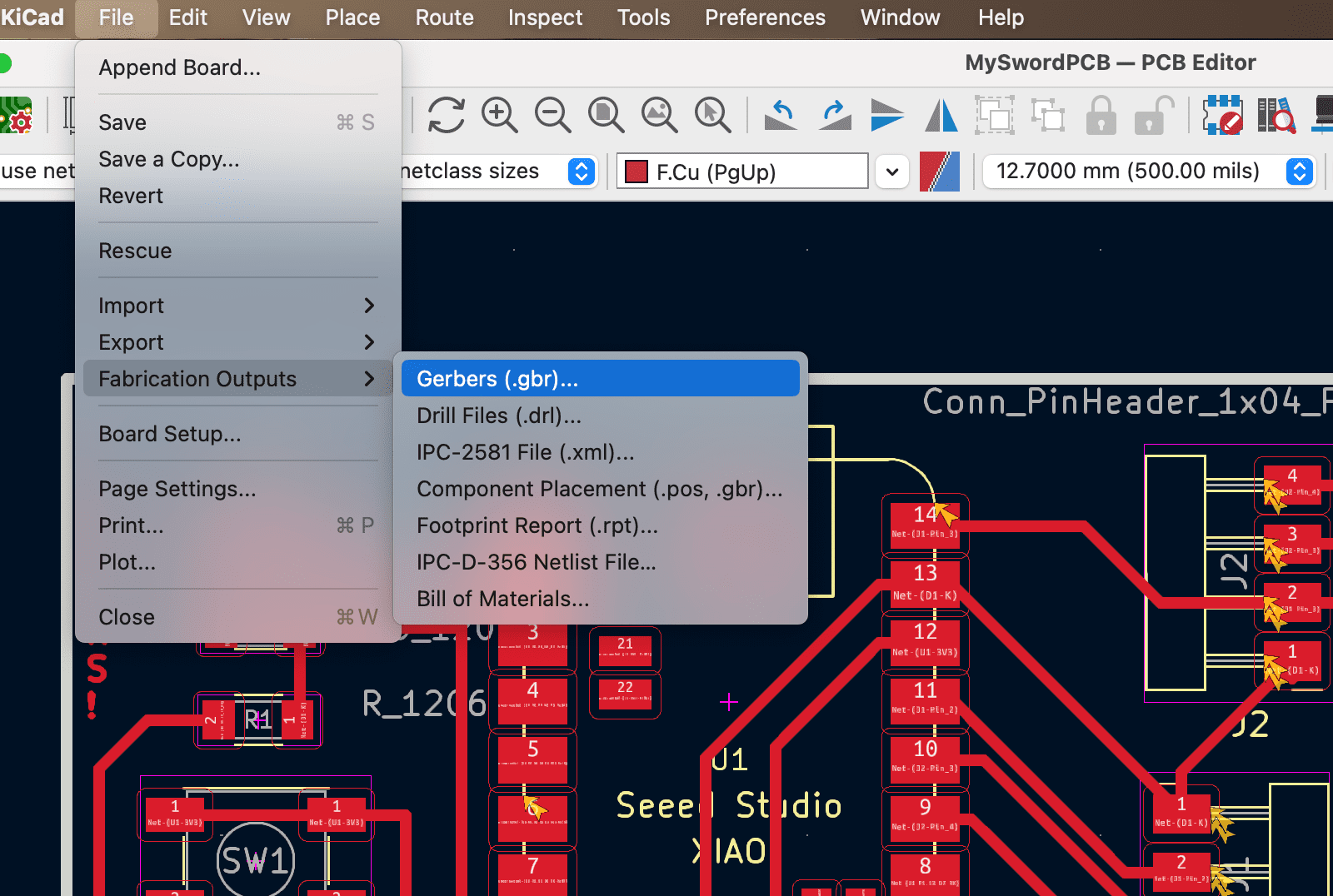1333x896 pixels.
Task: Open Board Setup... from File menu
Action: [237, 434]
